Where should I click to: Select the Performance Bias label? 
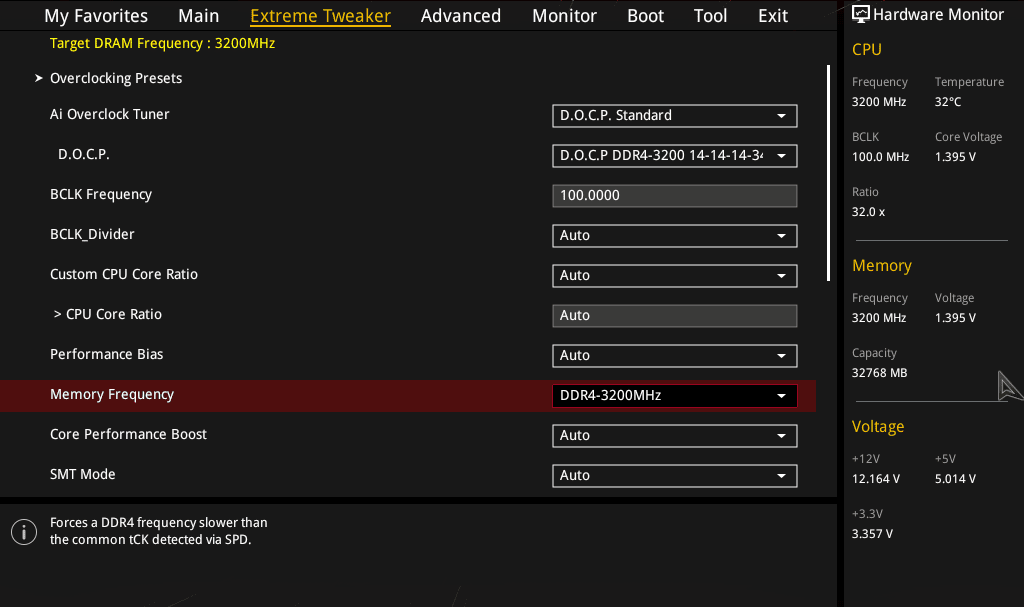click(x=106, y=354)
